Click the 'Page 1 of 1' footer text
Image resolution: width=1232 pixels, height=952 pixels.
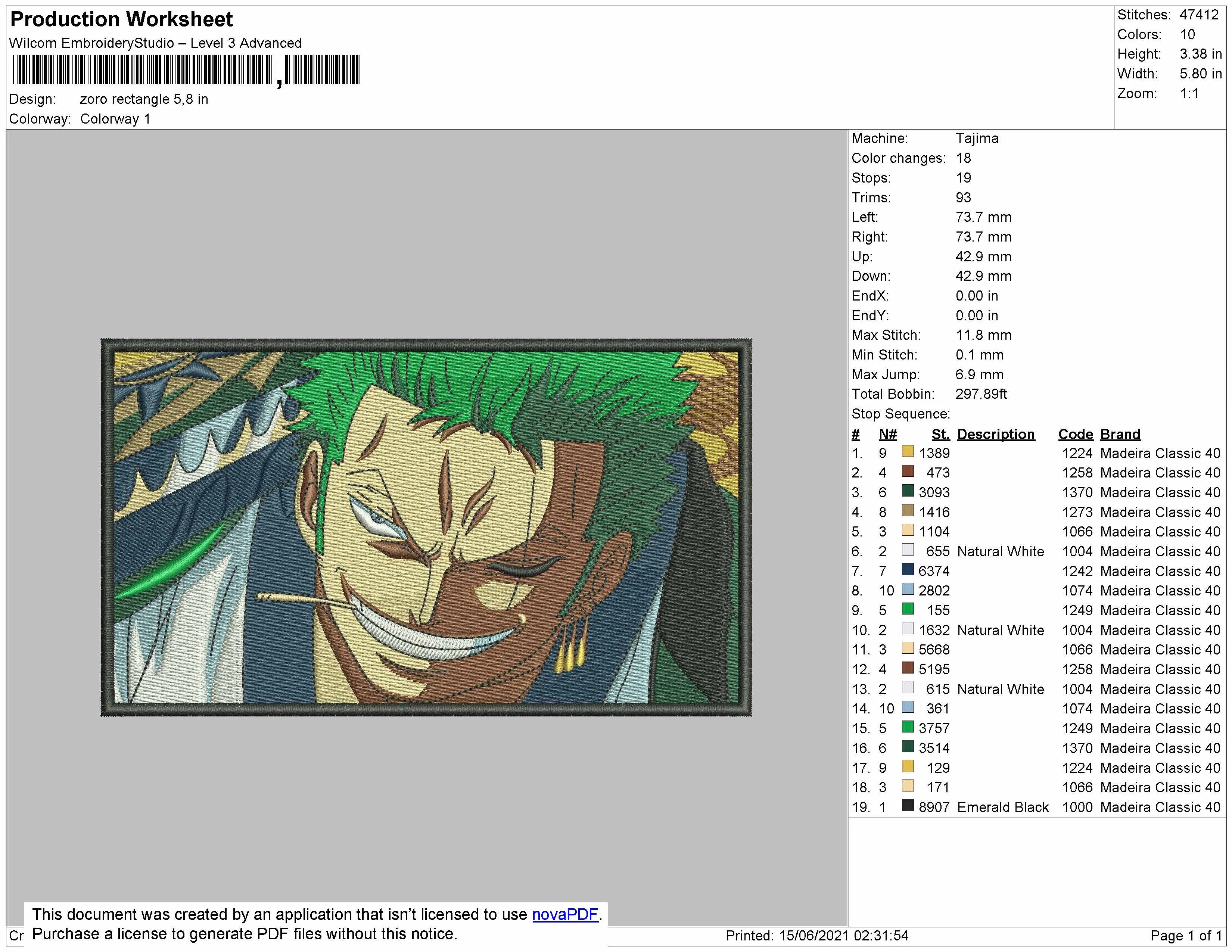point(1186,936)
